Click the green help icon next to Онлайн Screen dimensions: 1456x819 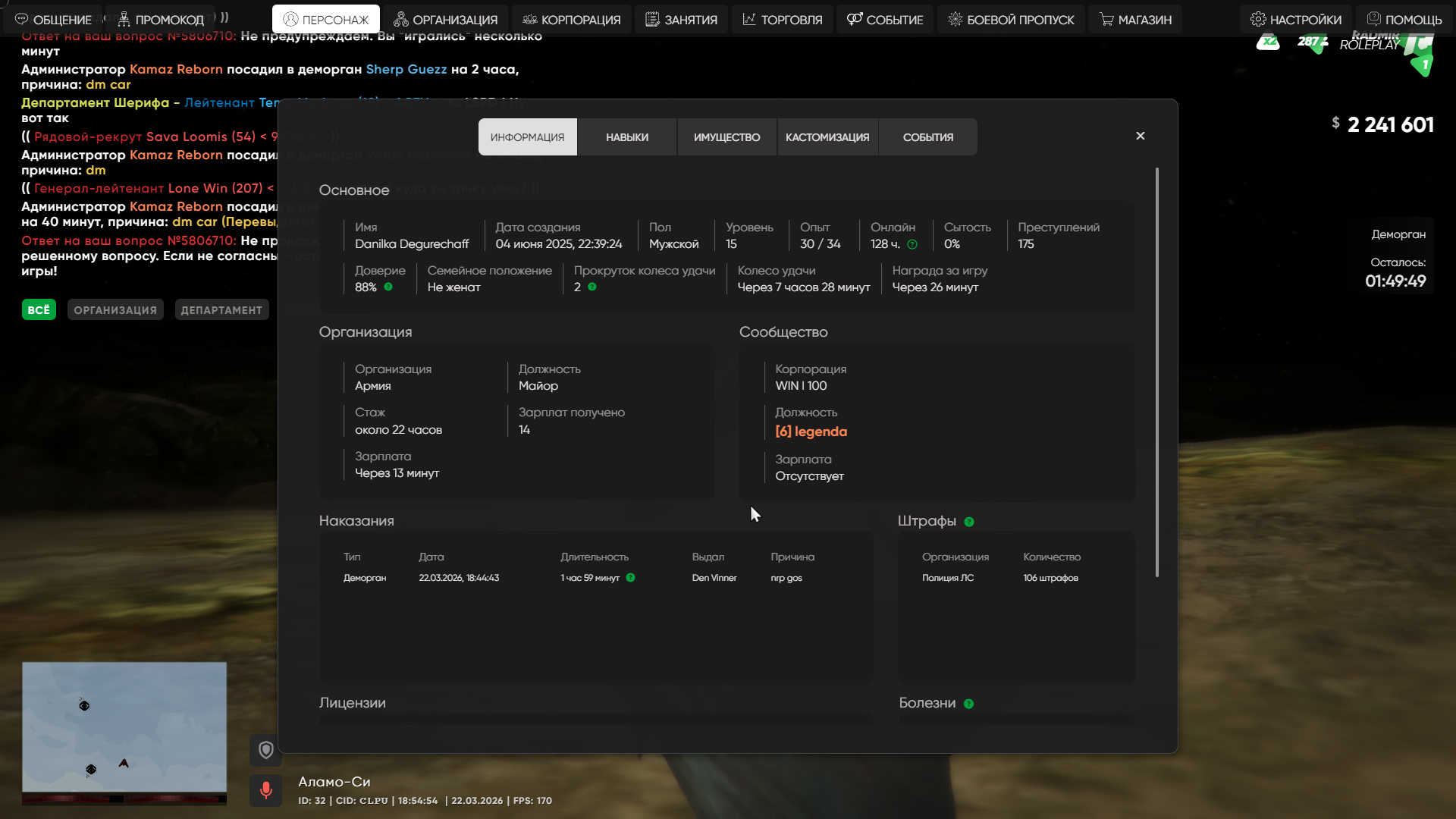point(912,244)
